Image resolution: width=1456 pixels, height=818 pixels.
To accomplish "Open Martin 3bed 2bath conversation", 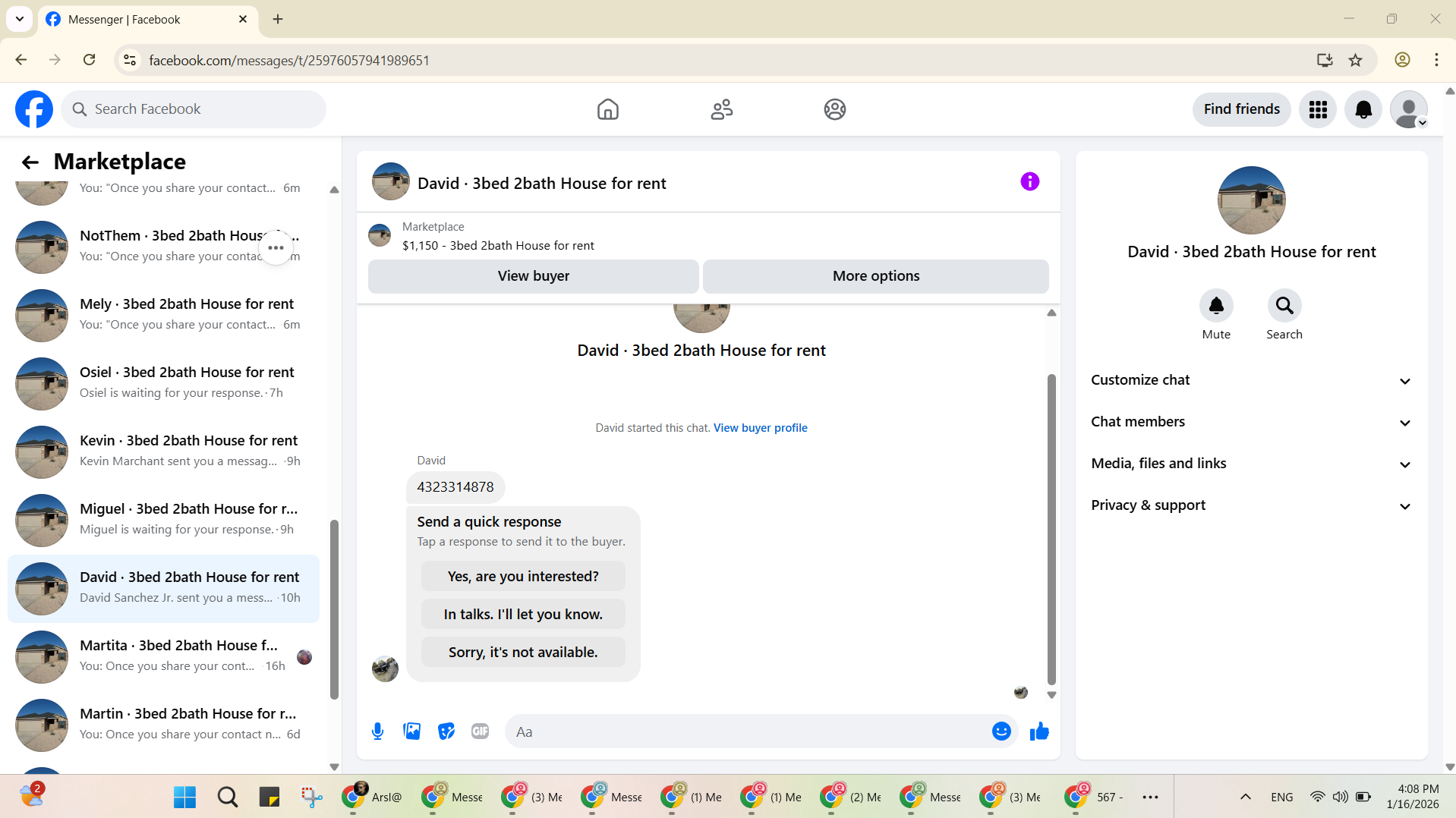I will point(163,725).
